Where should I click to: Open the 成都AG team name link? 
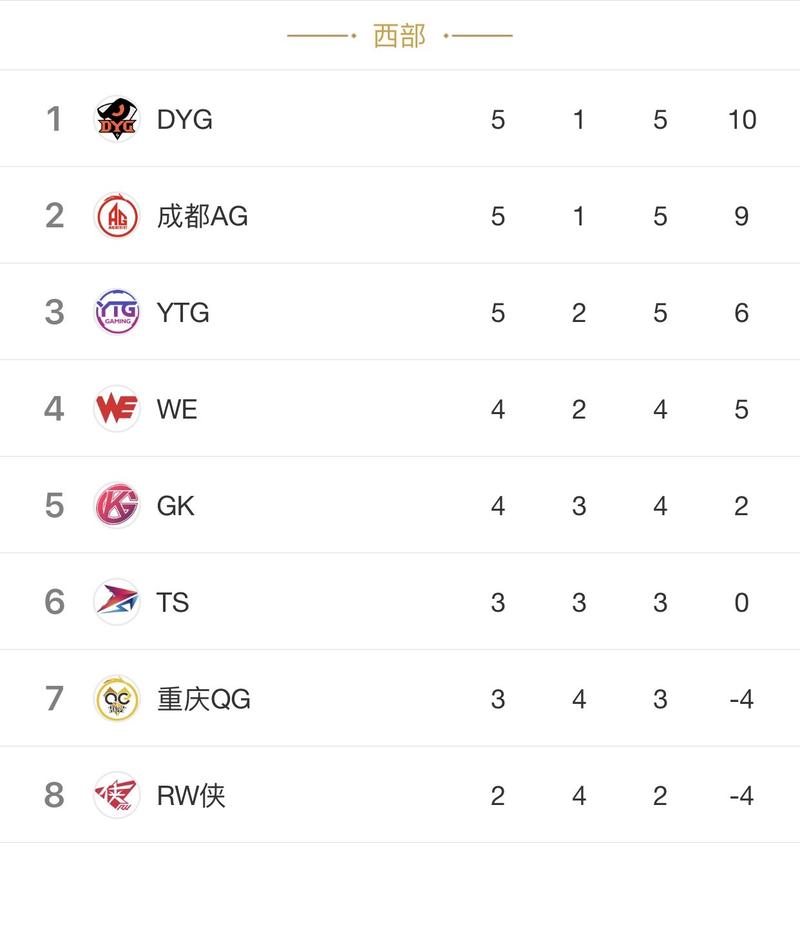(x=202, y=216)
